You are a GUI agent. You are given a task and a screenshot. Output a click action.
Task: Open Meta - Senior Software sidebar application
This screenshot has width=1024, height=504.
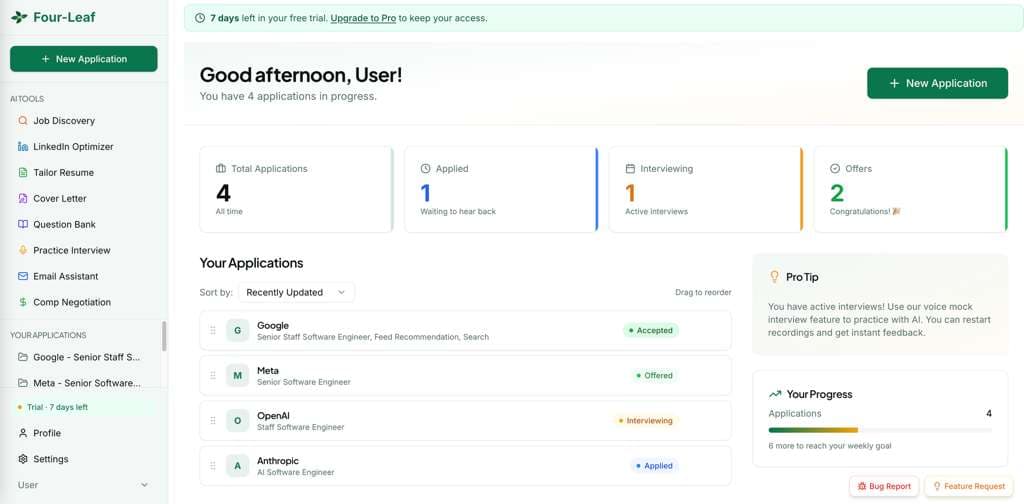84,383
